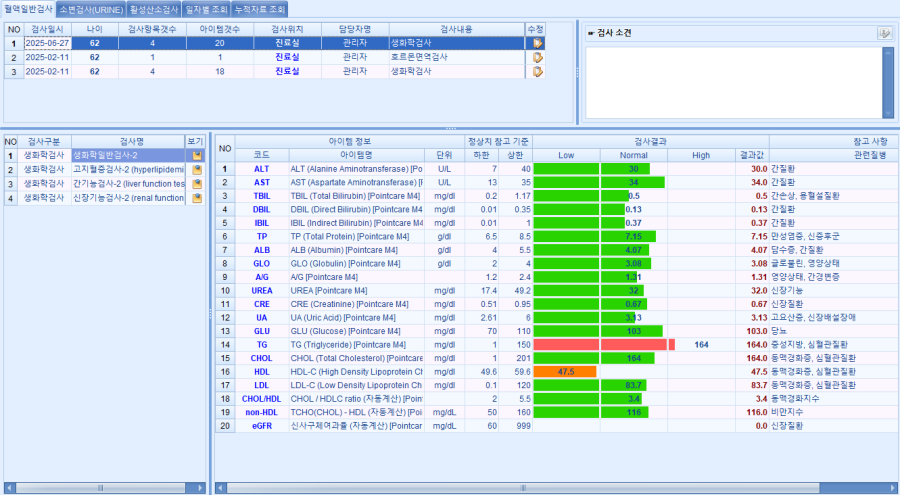Click the view icon for 신장기능검사-2 renal function
900x495 pixels.
click(x=197, y=198)
